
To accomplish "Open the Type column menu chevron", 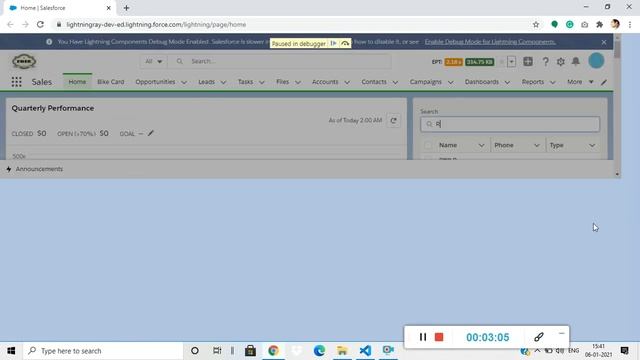I will point(592,145).
